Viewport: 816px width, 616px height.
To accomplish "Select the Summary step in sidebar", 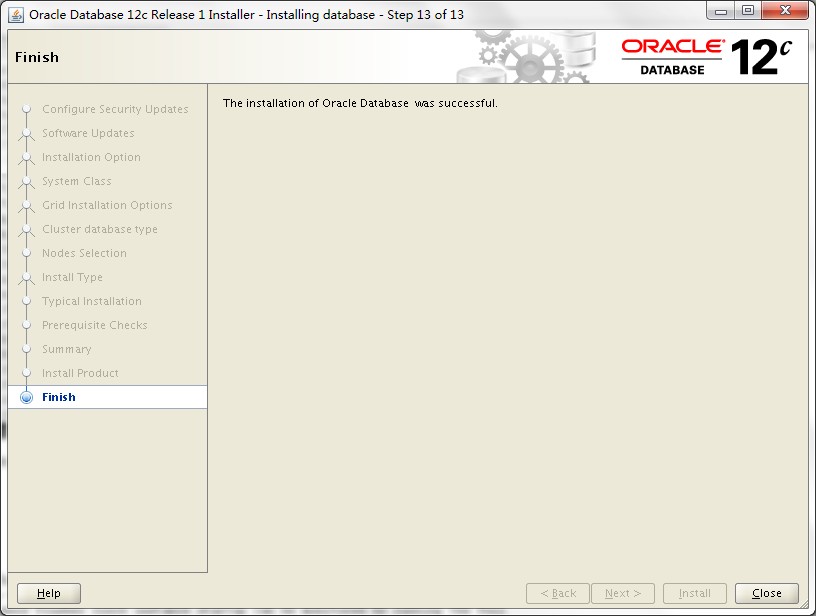I will (67, 349).
